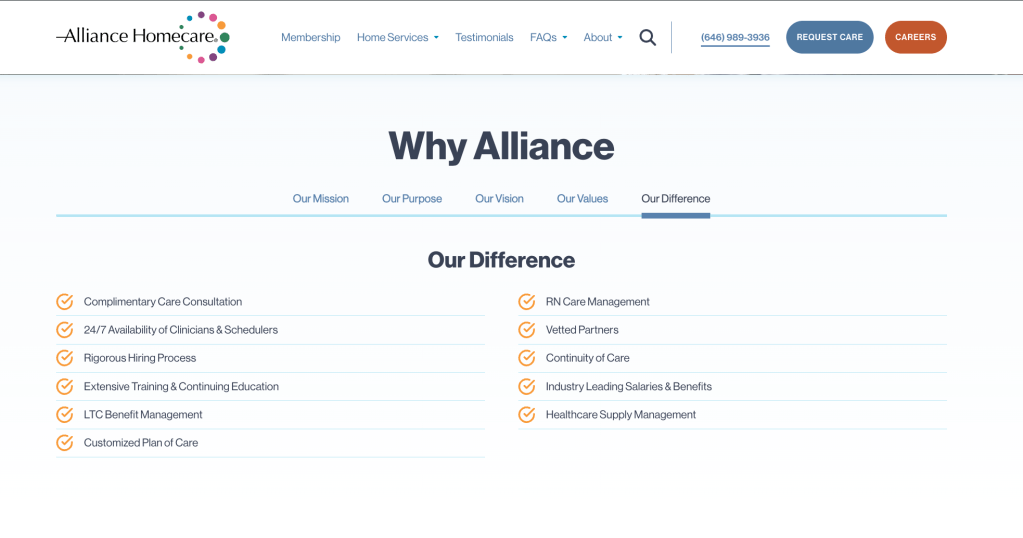Click the (646) 989-3936 phone link
The width and height of the screenshot is (1023, 538).
pos(735,38)
